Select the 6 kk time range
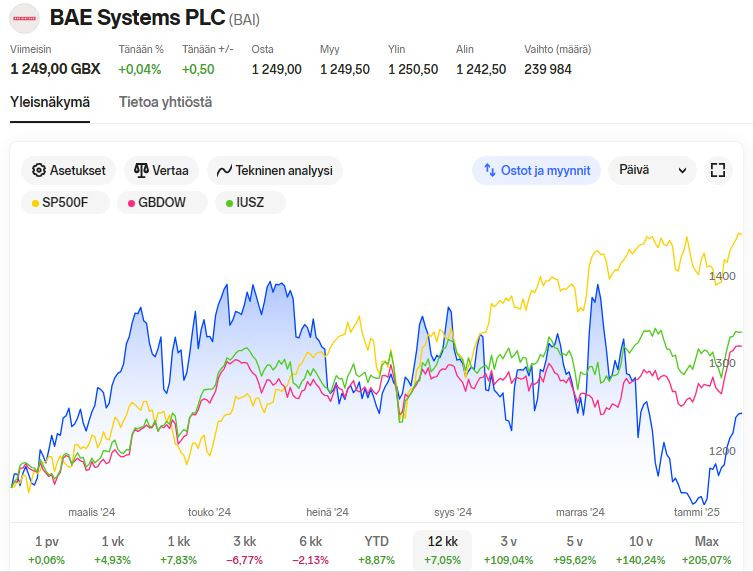This screenshot has width=753, height=572. tap(311, 550)
